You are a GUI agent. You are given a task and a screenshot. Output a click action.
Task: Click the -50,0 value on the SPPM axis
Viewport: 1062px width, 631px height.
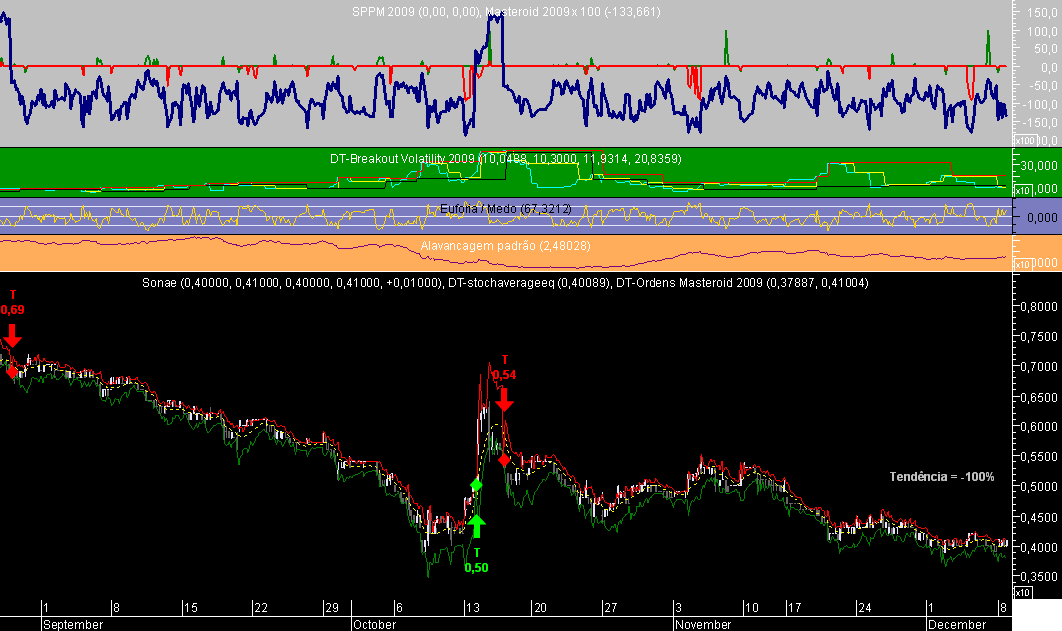coord(1042,85)
